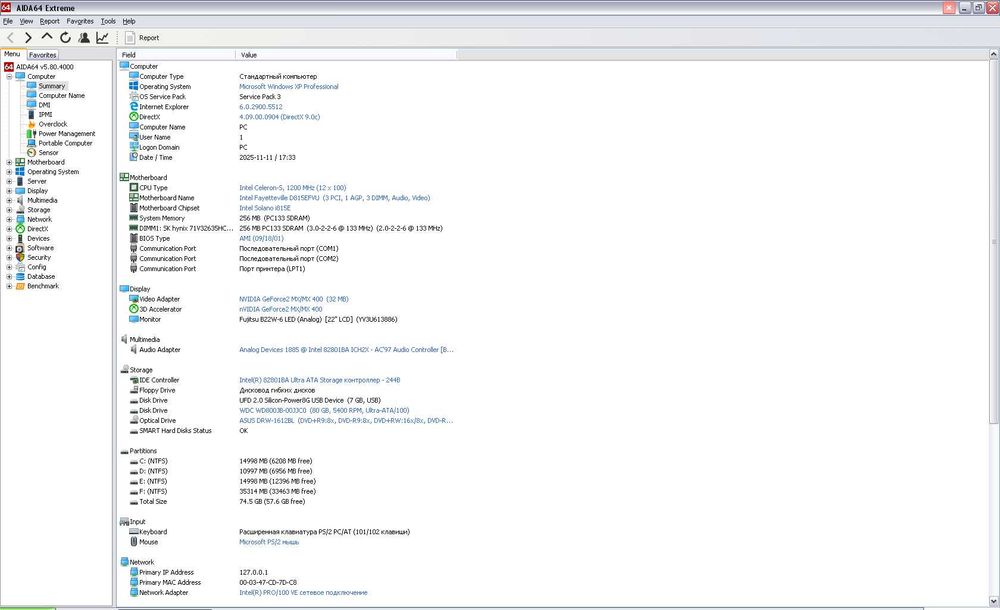Open AMI (09/18/01) BIOS link

point(261,239)
